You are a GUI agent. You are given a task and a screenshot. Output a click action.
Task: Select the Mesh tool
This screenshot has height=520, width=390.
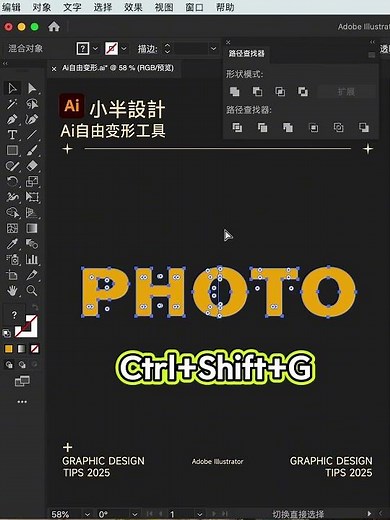pyautogui.click(x=13, y=228)
